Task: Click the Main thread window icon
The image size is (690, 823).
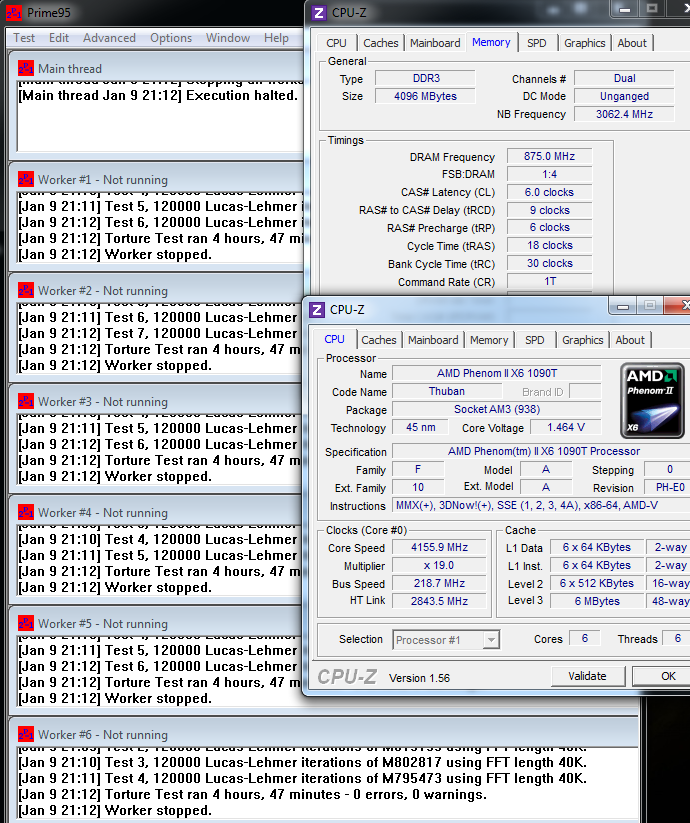Action: pyautogui.click(x=26, y=69)
